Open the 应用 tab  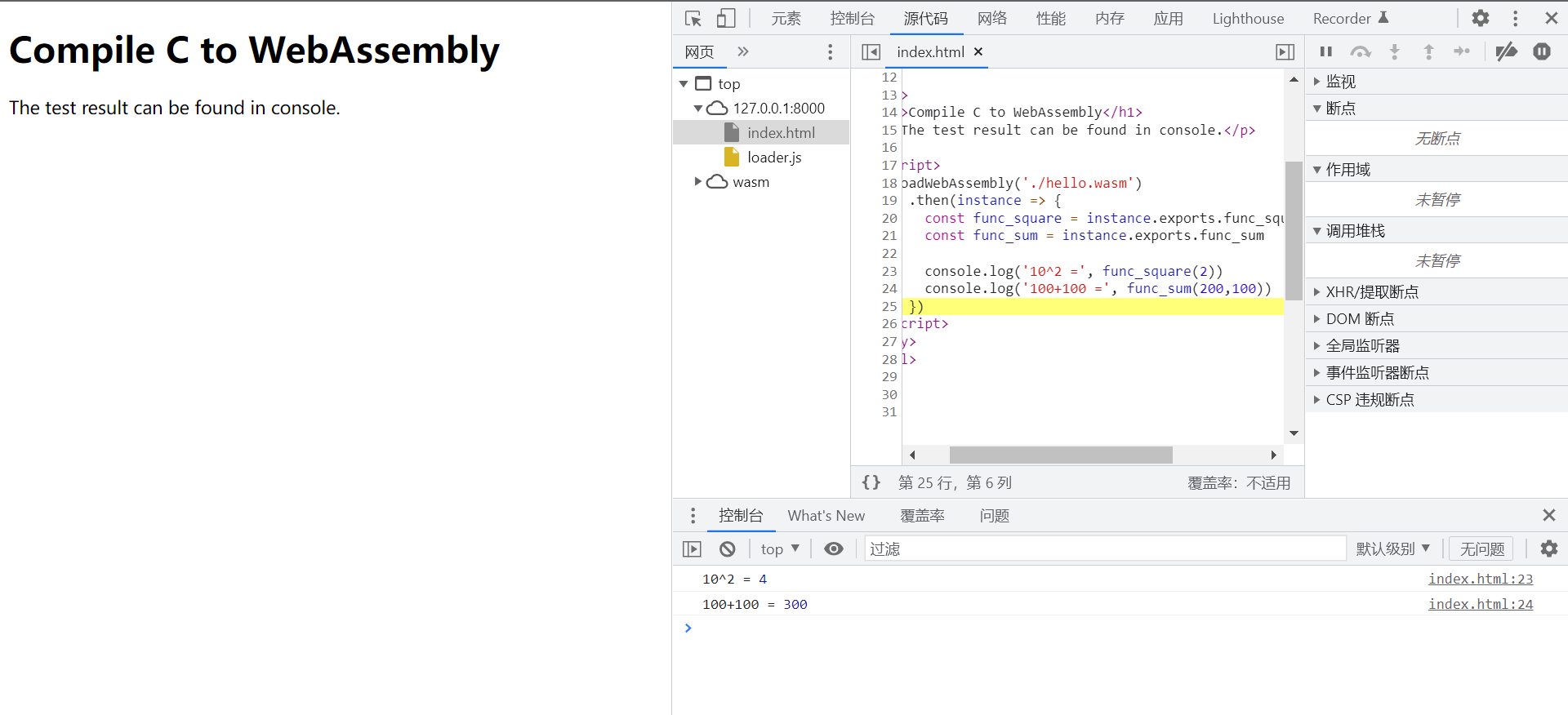pos(1169,18)
